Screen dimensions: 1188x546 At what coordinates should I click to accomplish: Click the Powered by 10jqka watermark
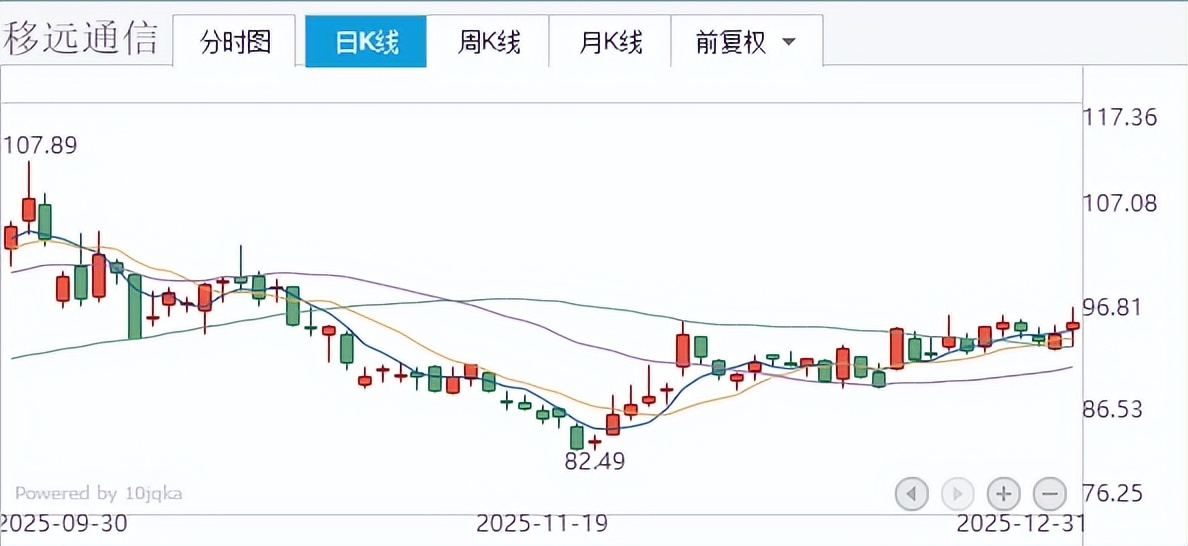pyautogui.click(x=98, y=493)
